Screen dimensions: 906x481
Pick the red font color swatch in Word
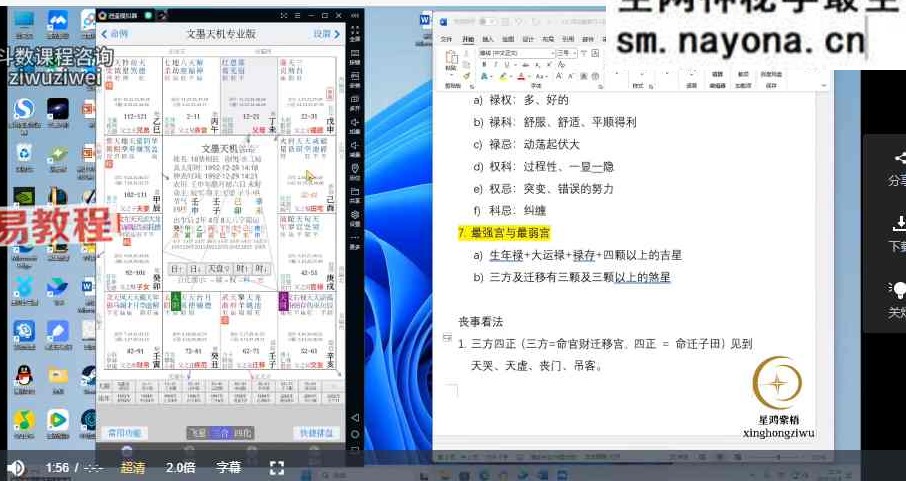point(521,76)
